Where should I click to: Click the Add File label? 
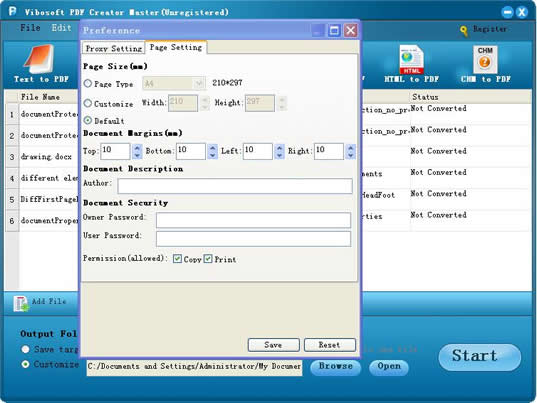tap(49, 301)
